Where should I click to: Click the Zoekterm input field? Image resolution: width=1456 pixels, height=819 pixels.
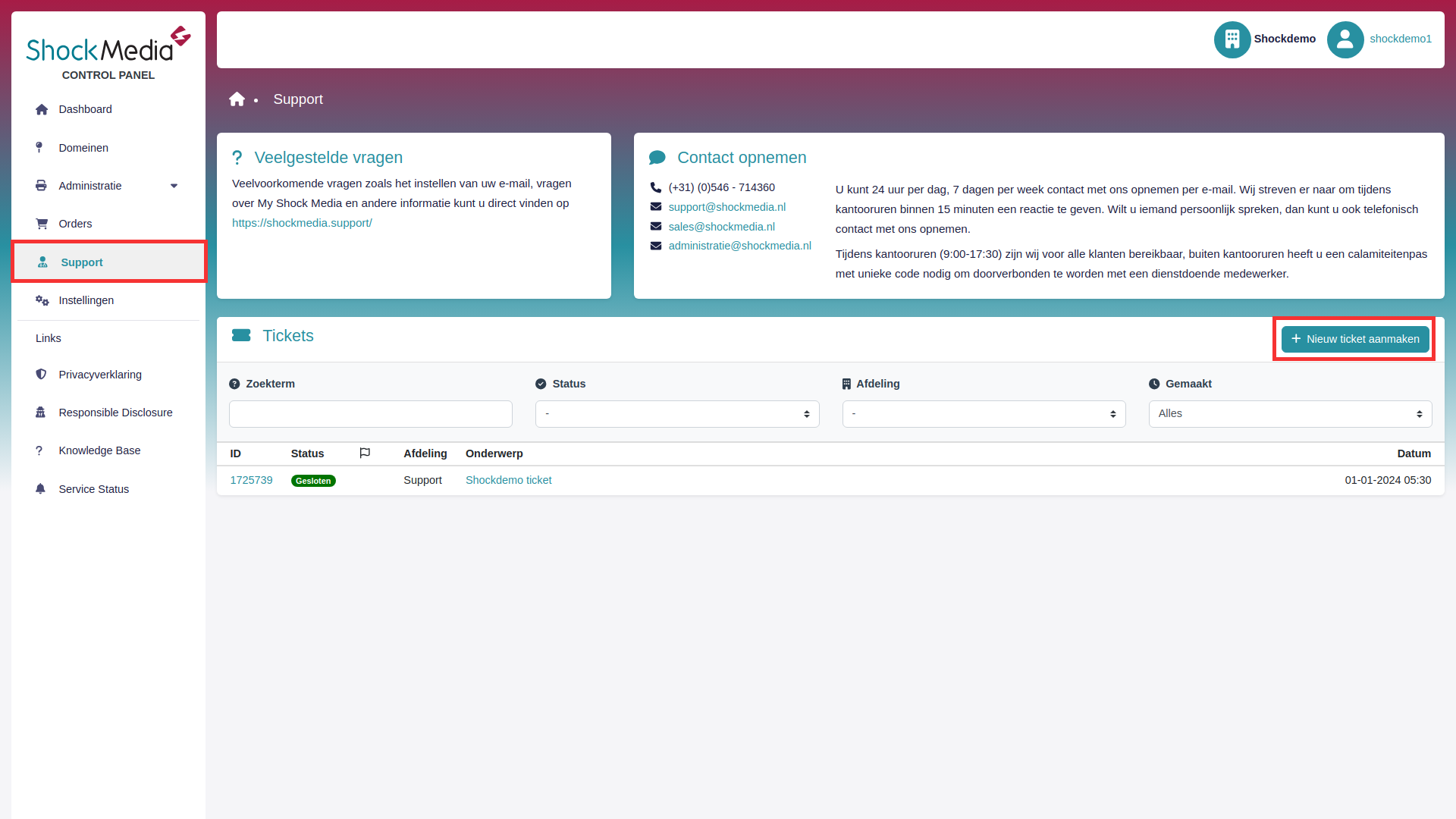[x=370, y=413]
